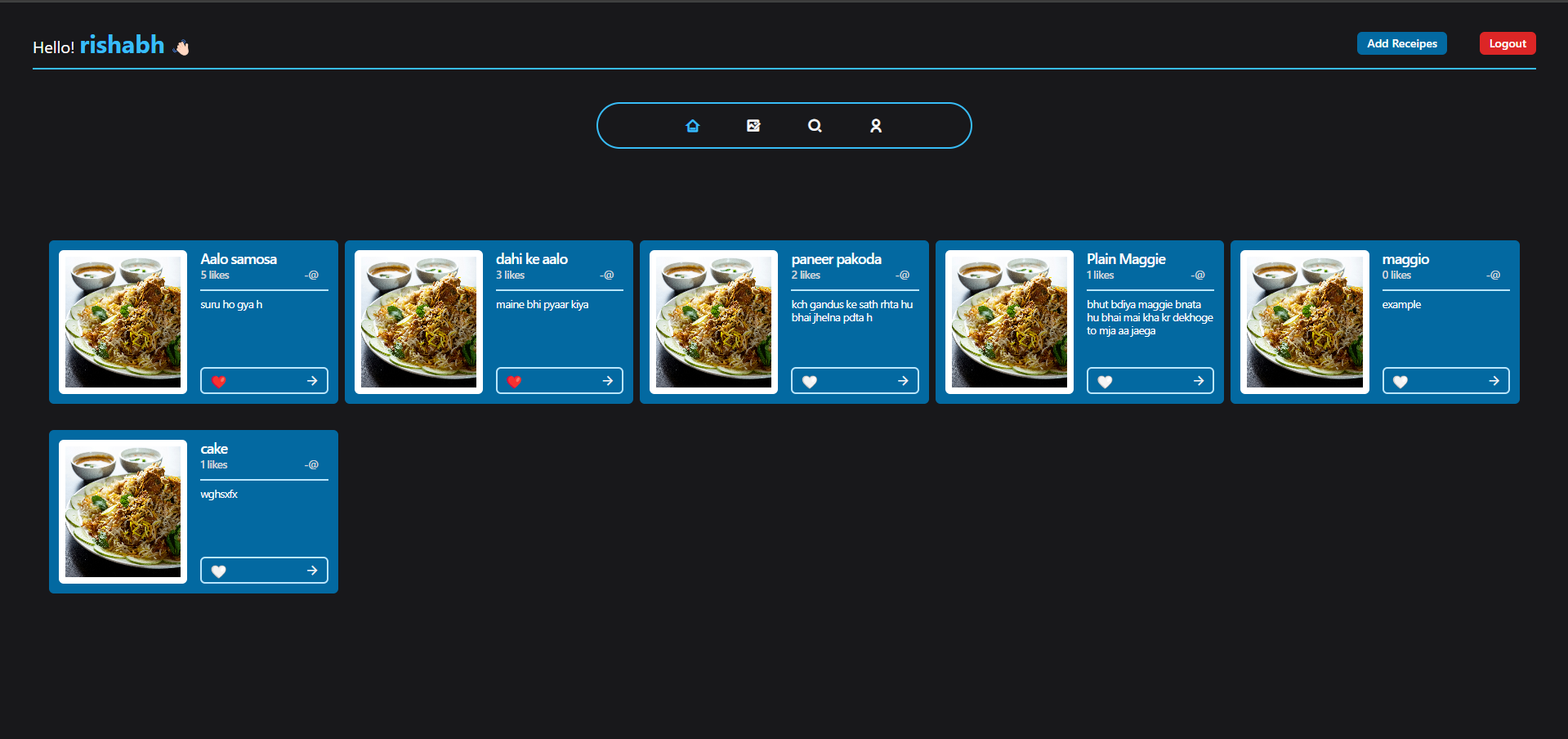1568x739 pixels.
Task: Click arrow icon on Plain Maggie card
Action: click(x=1198, y=381)
